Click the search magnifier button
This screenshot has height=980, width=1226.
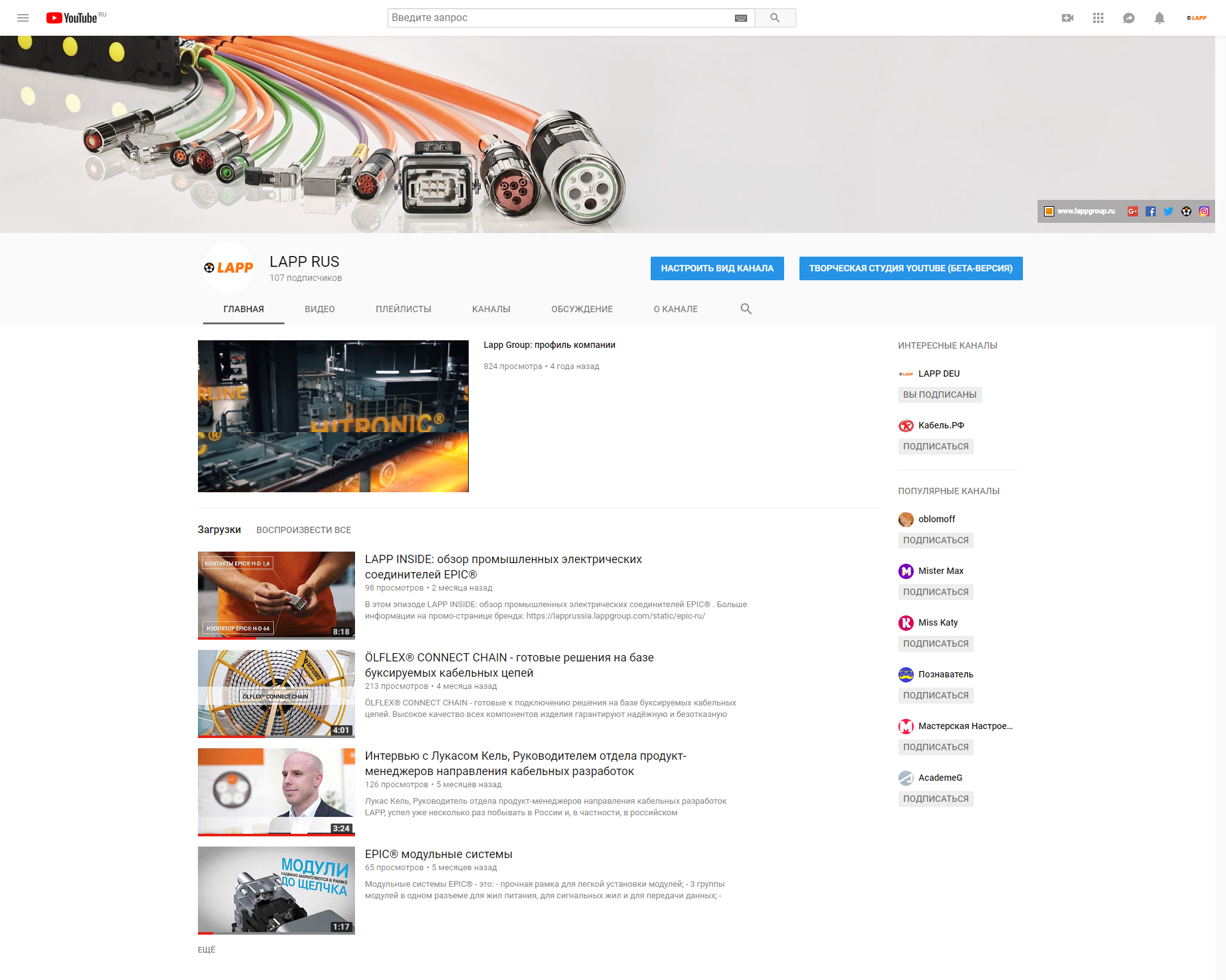(775, 18)
